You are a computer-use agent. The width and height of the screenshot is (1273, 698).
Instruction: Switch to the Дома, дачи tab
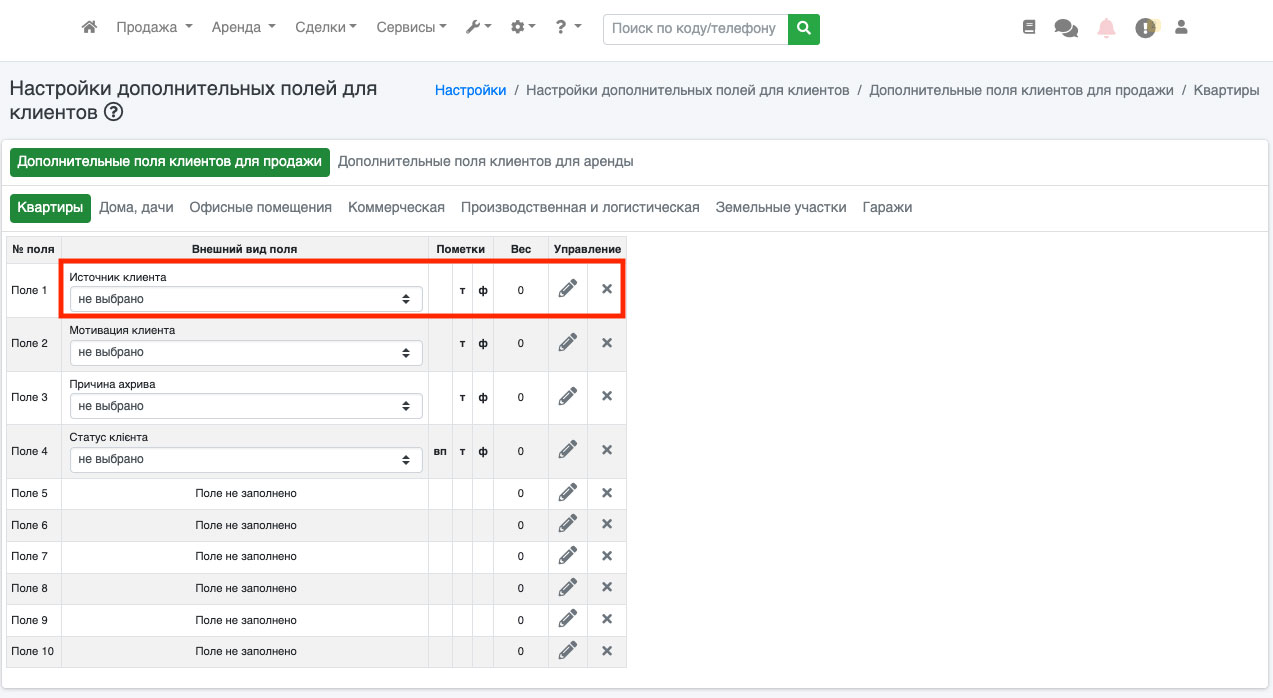tap(136, 207)
